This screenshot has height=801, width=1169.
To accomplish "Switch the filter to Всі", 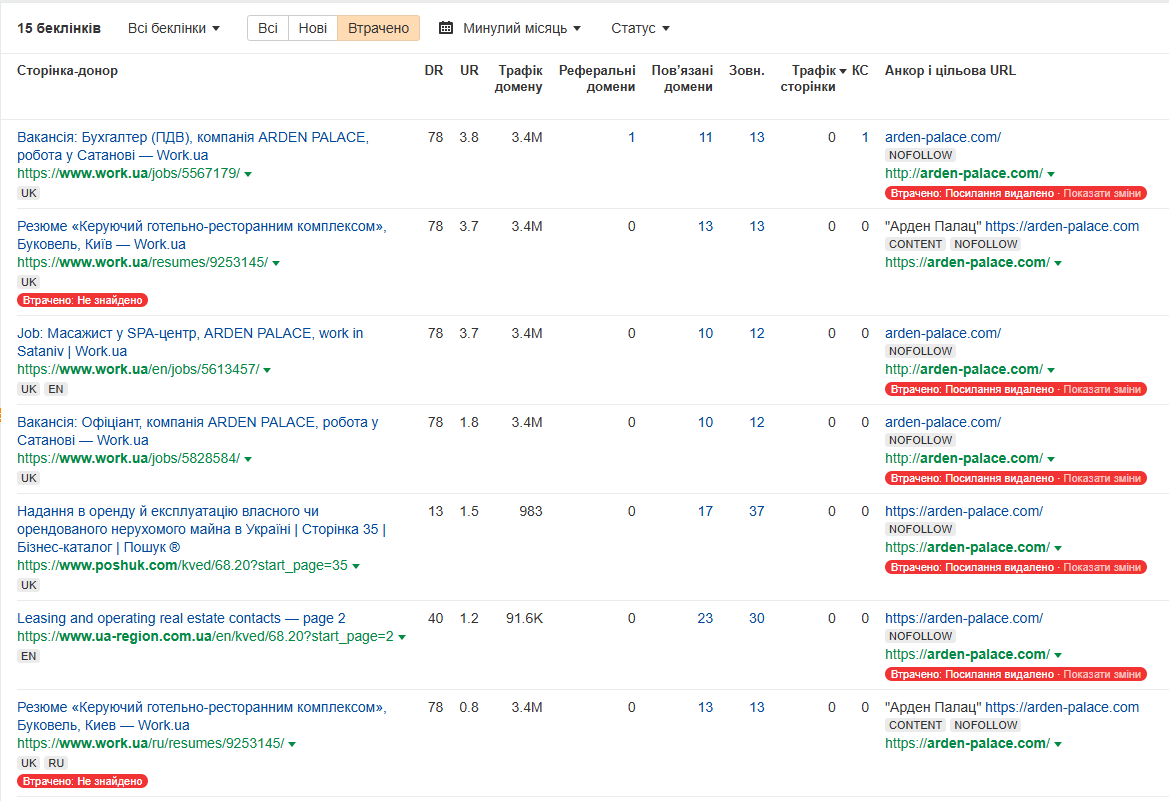I will 268,28.
